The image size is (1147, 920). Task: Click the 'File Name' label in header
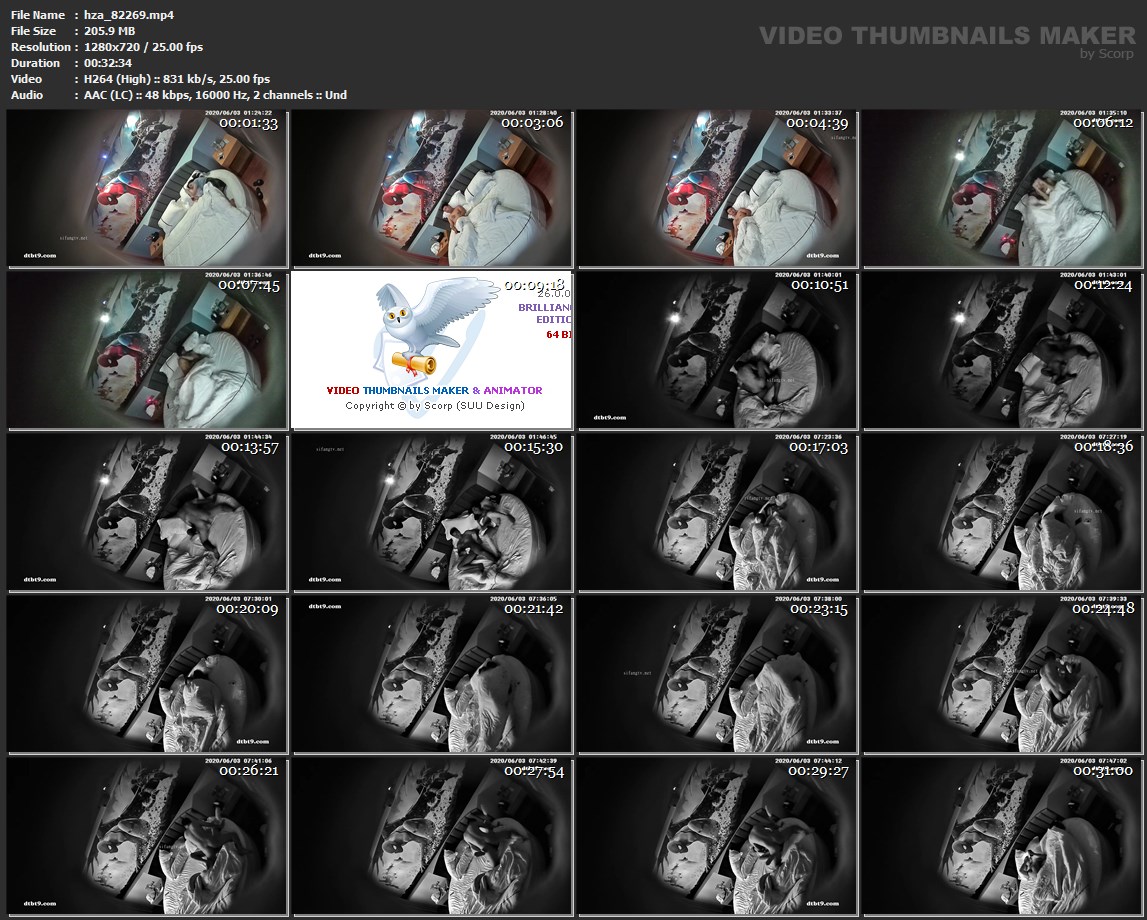click(38, 15)
